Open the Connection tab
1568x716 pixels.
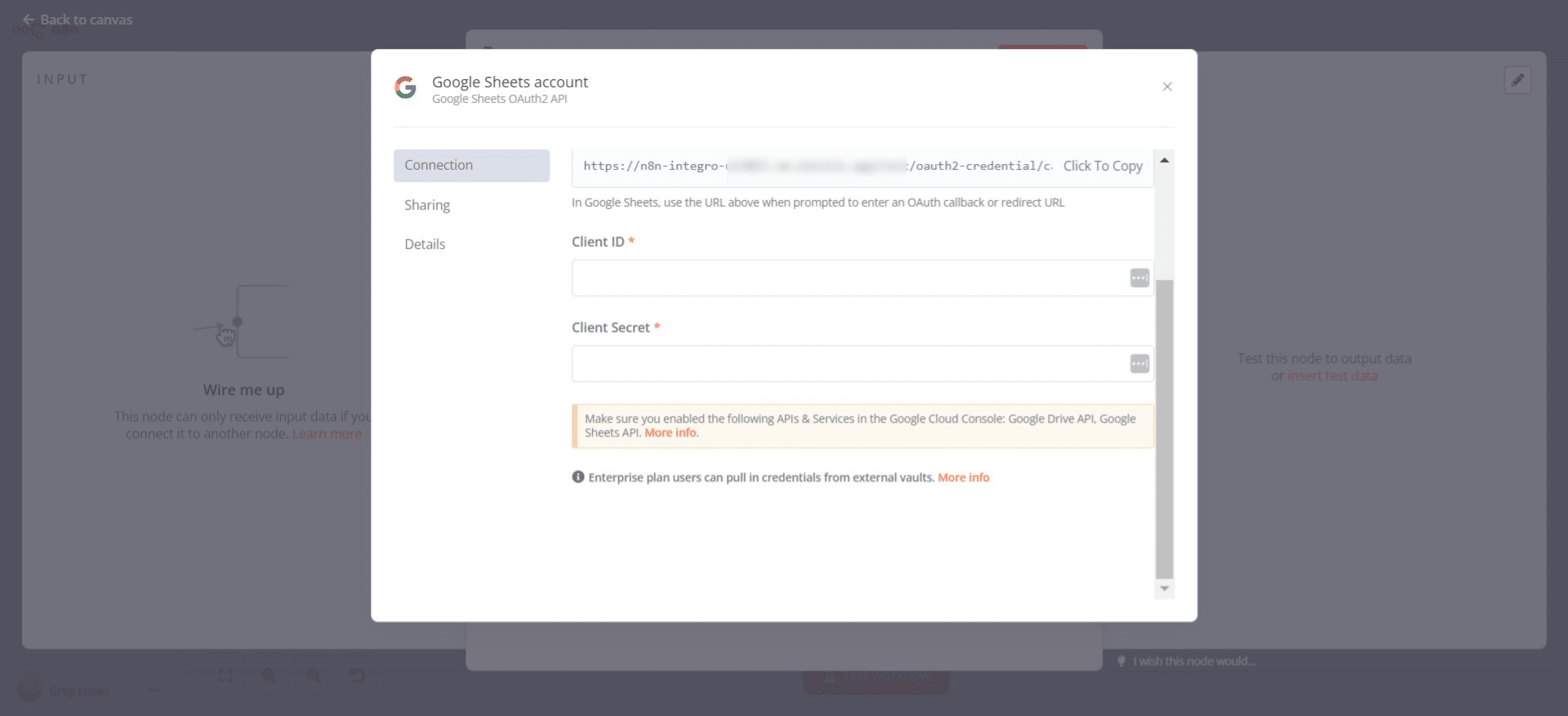(471, 165)
